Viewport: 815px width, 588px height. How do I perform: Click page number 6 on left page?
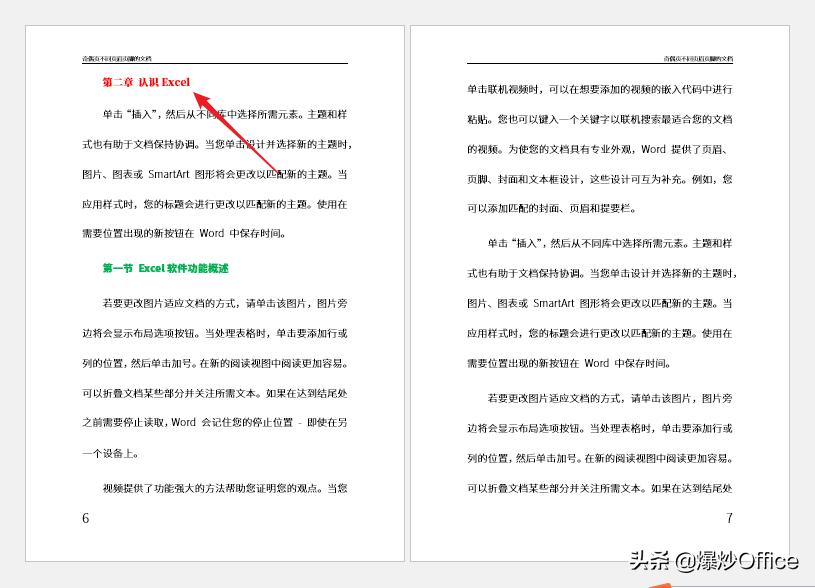point(85,519)
